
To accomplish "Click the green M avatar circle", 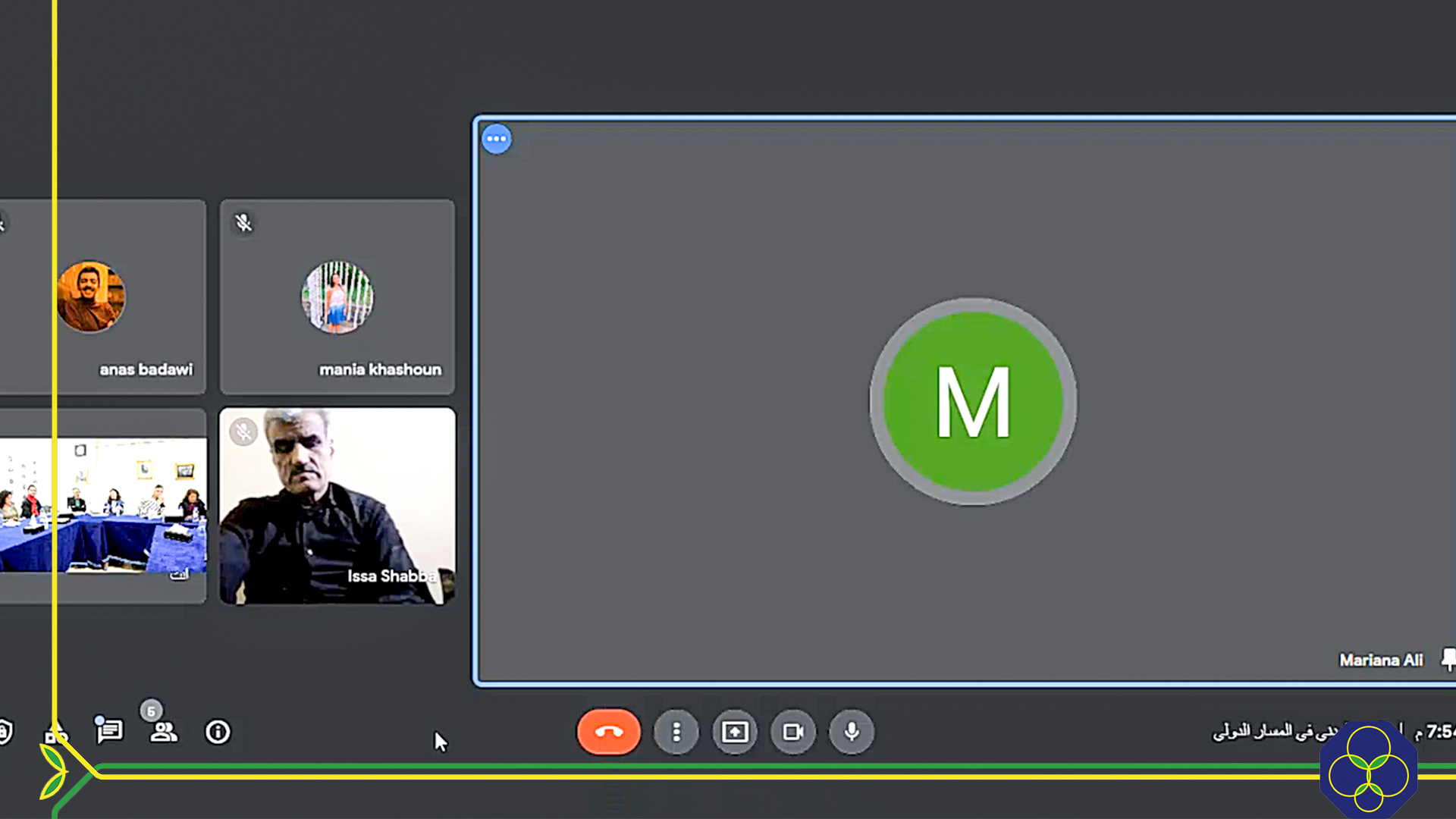I will [x=973, y=401].
